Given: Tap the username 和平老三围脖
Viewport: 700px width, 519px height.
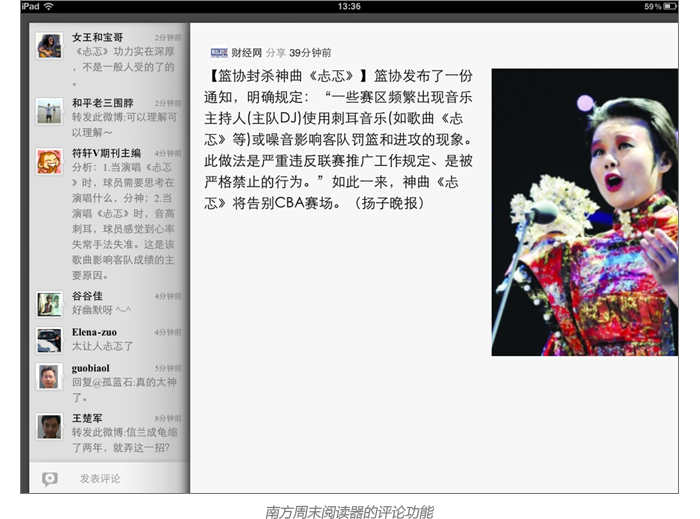Looking at the screenshot, I should 102,102.
